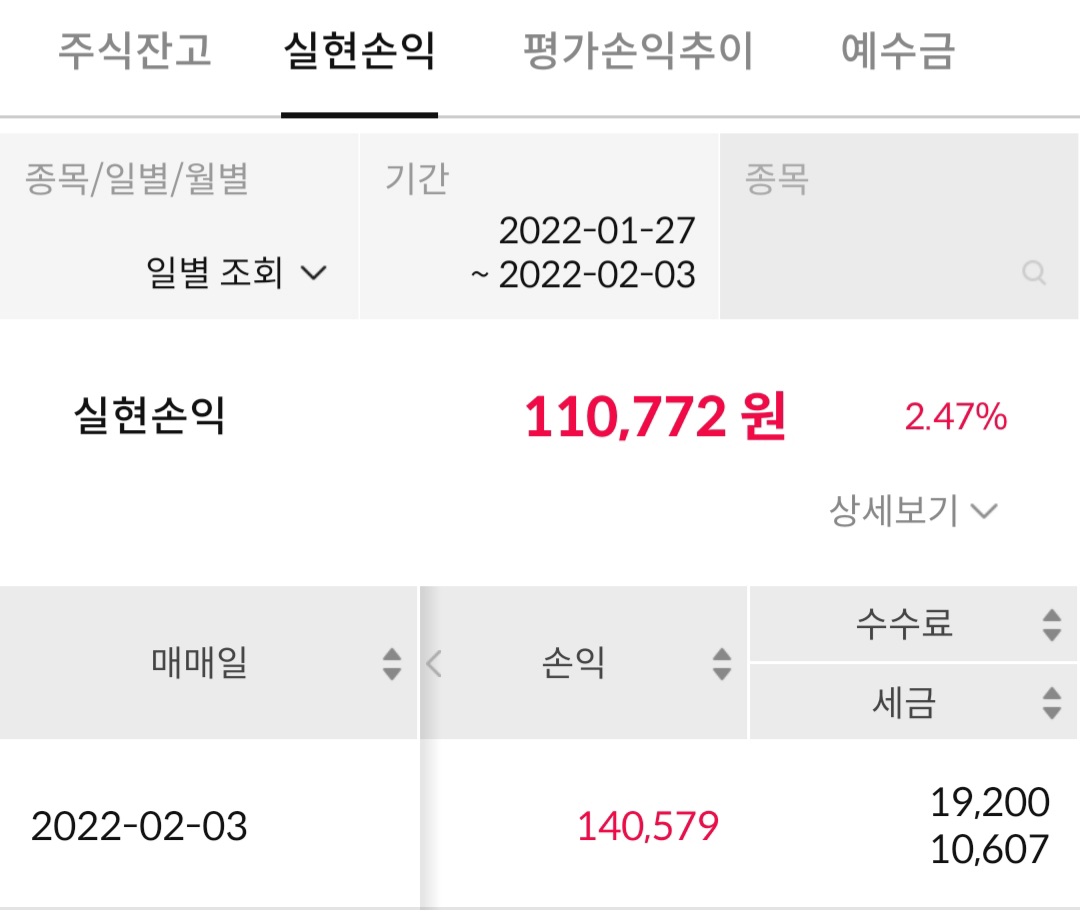
Task: Expand the 상세보기 details chevron
Action: click(x=984, y=511)
